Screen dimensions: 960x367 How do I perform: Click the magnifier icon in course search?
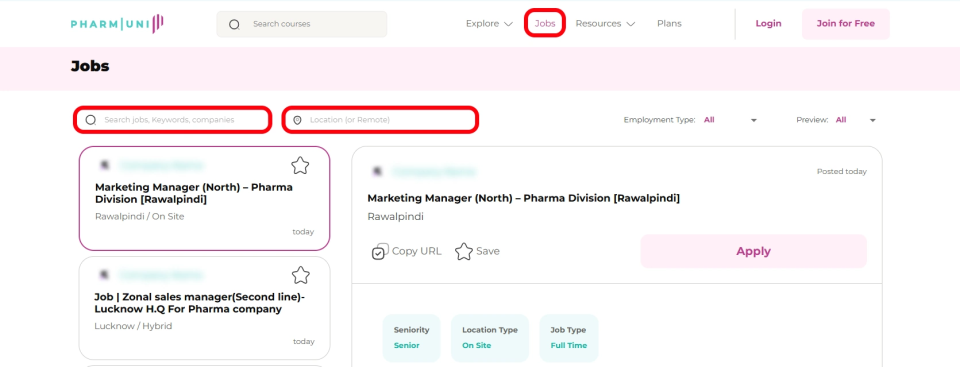pyautogui.click(x=234, y=25)
